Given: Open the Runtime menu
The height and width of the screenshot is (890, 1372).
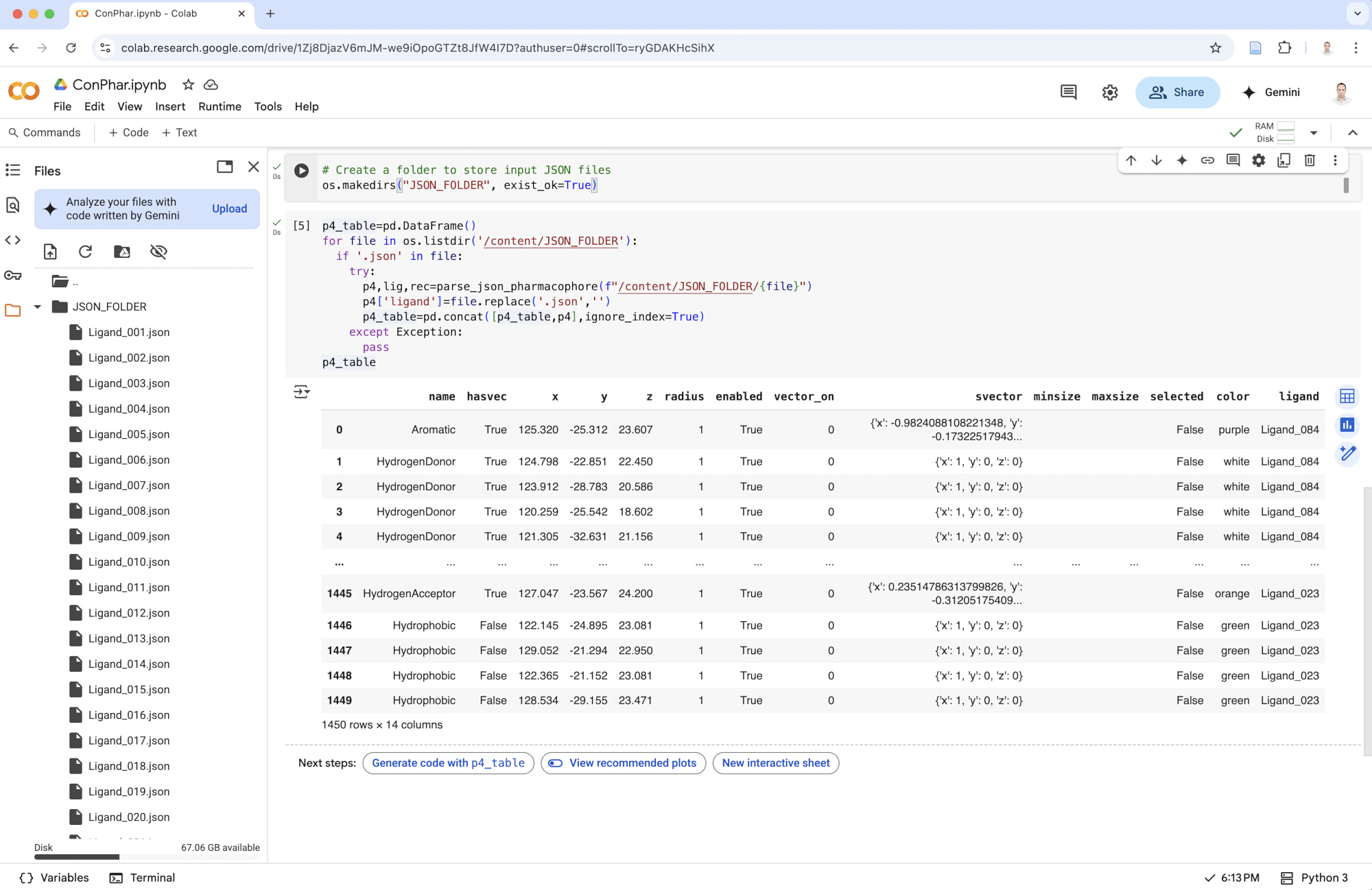Looking at the screenshot, I should [220, 106].
